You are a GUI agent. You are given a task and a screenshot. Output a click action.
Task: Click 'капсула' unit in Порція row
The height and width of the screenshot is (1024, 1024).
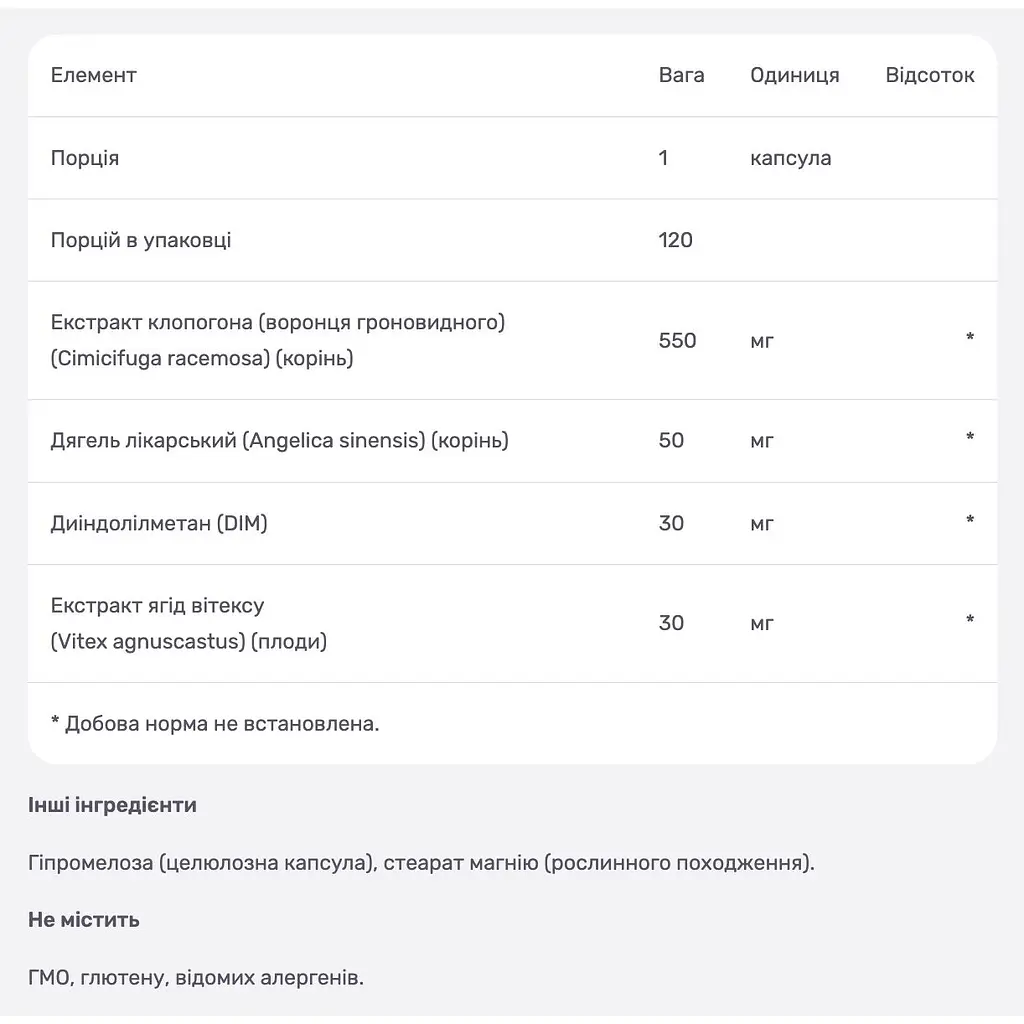pos(790,158)
